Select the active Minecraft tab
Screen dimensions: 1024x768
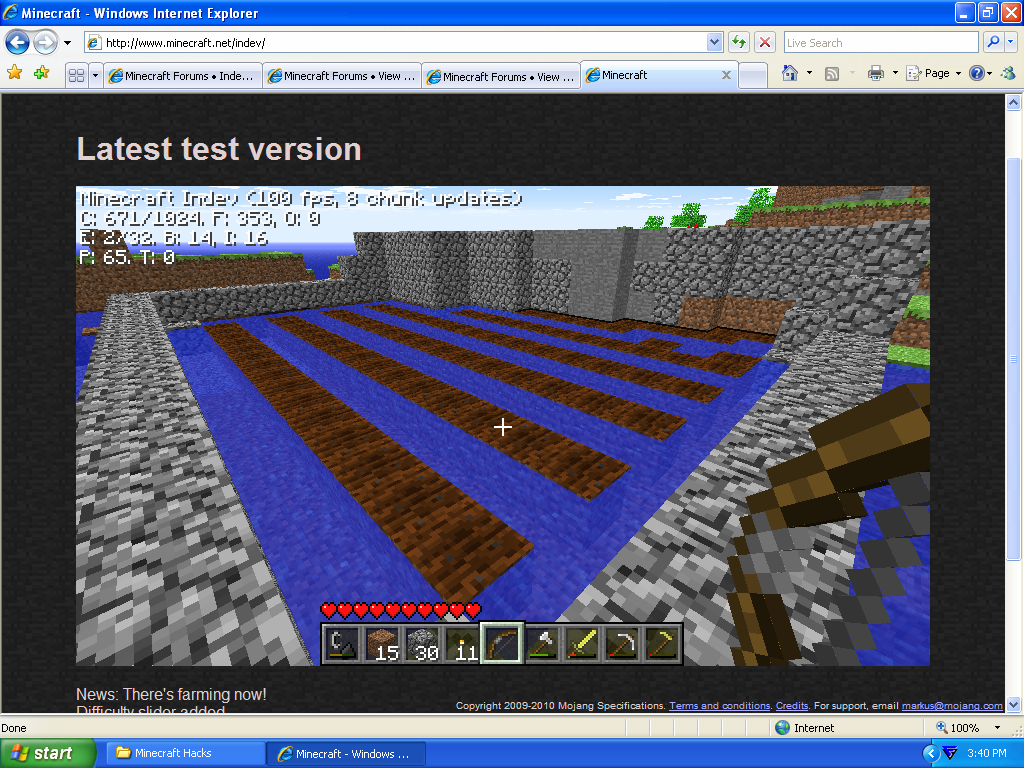tap(653, 74)
